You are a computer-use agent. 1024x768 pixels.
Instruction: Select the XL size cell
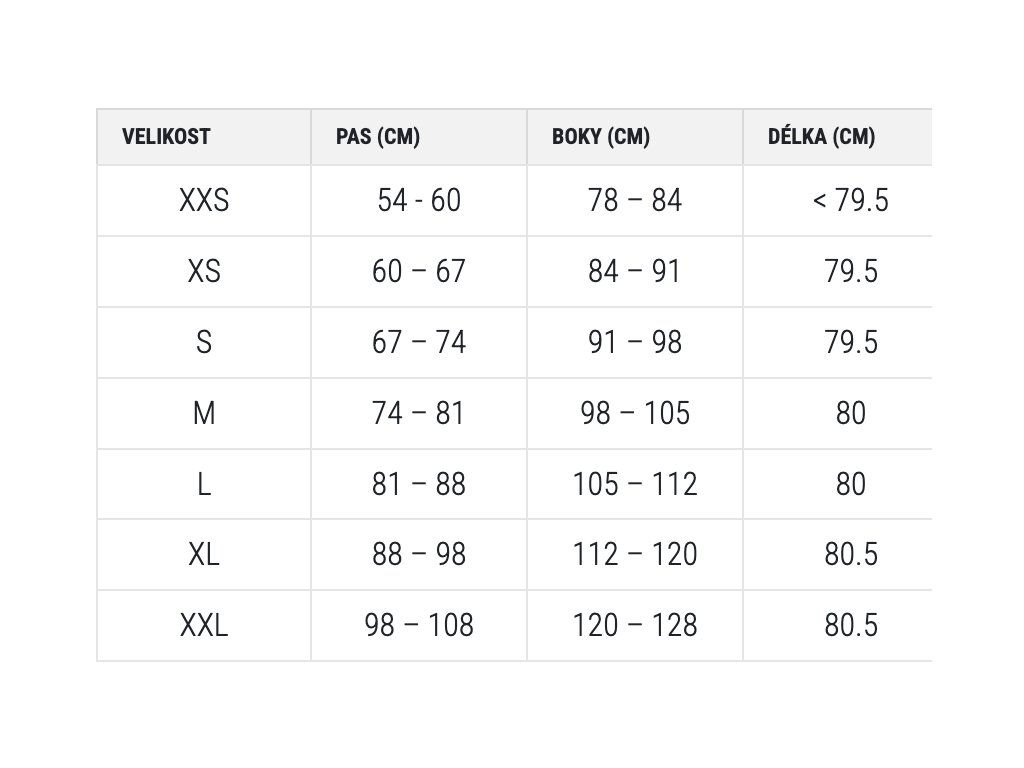point(204,555)
